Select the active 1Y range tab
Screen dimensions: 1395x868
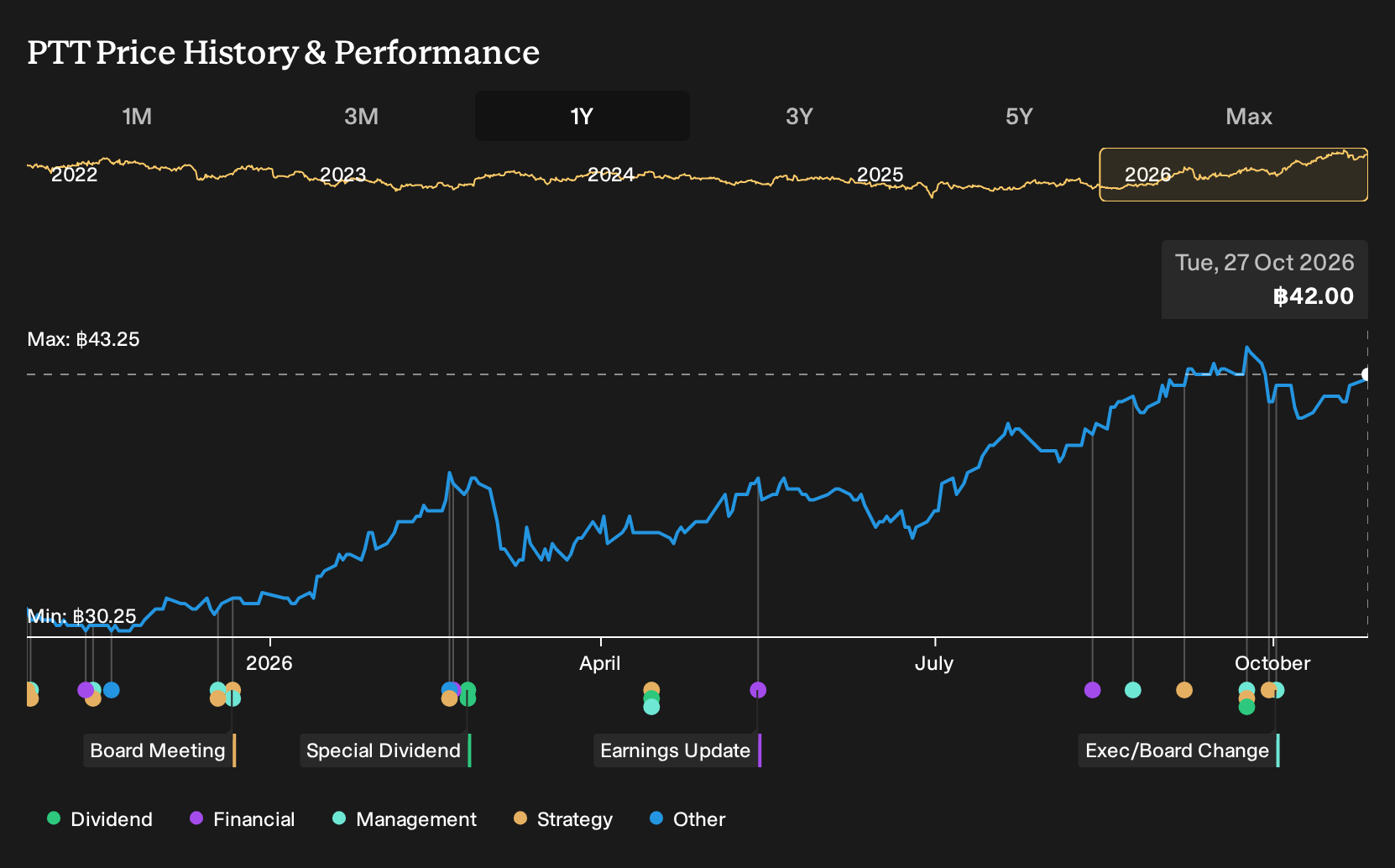point(583,116)
